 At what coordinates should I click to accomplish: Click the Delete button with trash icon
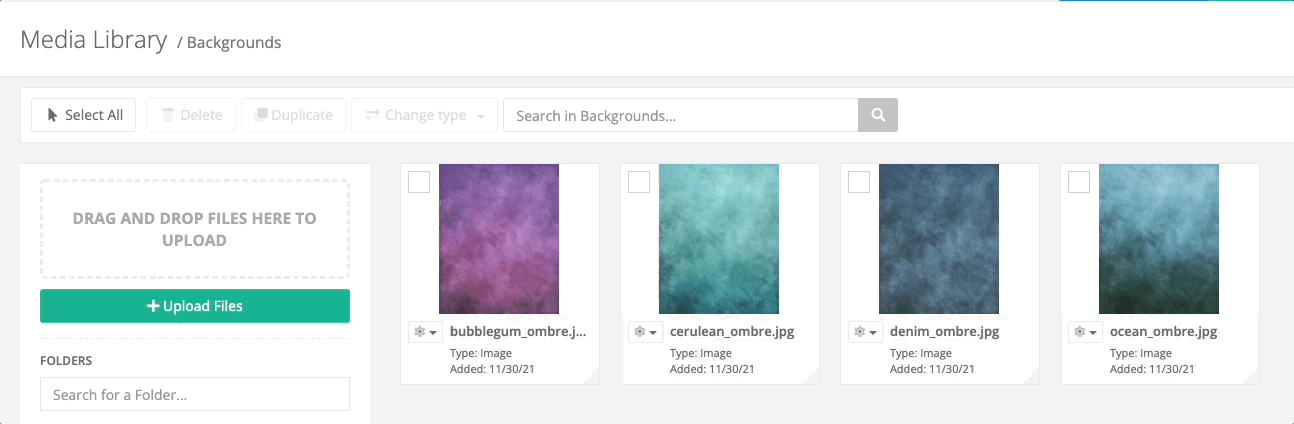click(191, 115)
